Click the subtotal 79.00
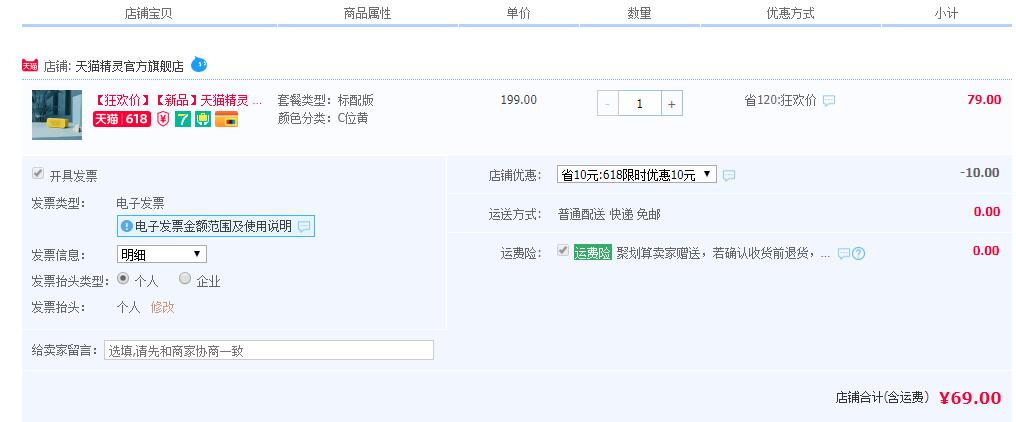This screenshot has width=1016, height=422. coord(984,100)
